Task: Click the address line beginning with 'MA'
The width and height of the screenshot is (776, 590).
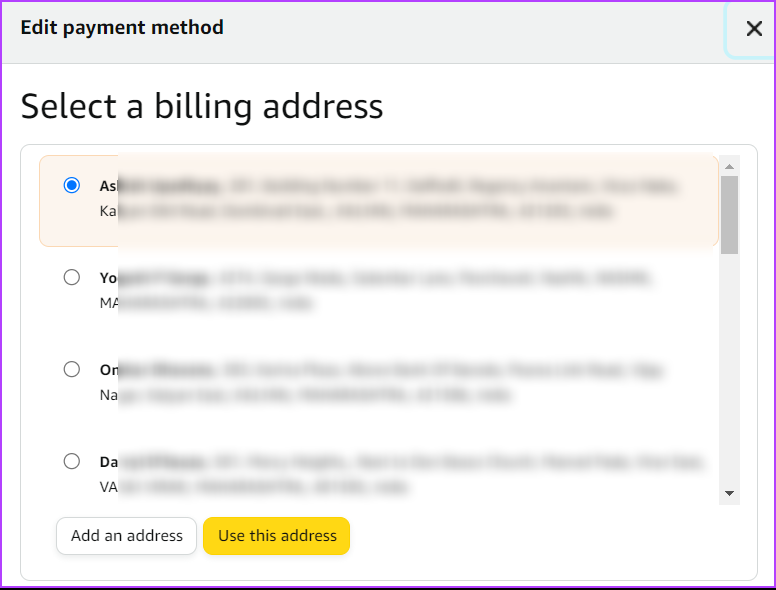Action: click(206, 303)
